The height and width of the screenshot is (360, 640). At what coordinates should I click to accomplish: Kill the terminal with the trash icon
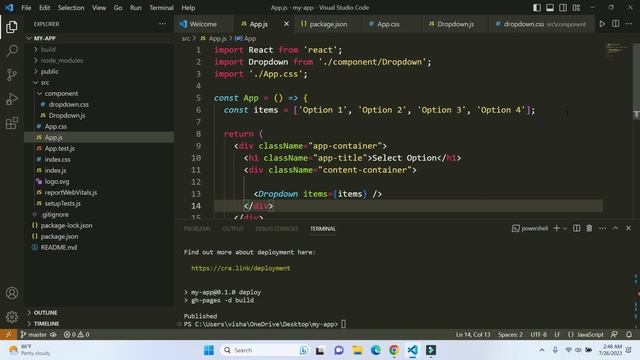pos(589,228)
